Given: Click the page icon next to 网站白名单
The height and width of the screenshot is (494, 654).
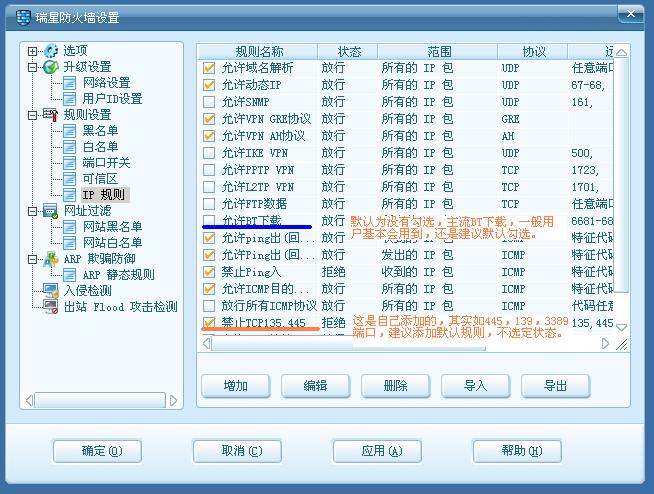Looking at the screenshot, I should point(69,243).
